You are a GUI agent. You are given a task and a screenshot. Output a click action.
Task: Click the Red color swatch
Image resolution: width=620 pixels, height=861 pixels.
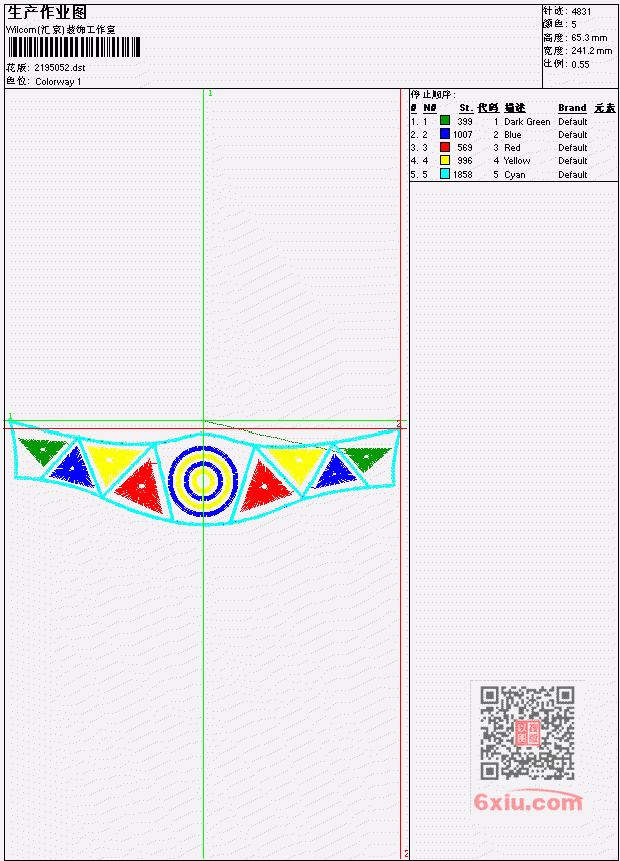445,147
